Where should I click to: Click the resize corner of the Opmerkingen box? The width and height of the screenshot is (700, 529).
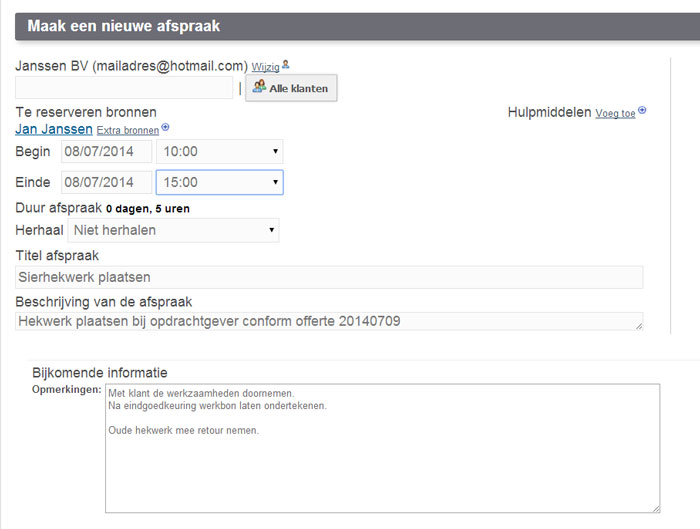click(655, 507)
